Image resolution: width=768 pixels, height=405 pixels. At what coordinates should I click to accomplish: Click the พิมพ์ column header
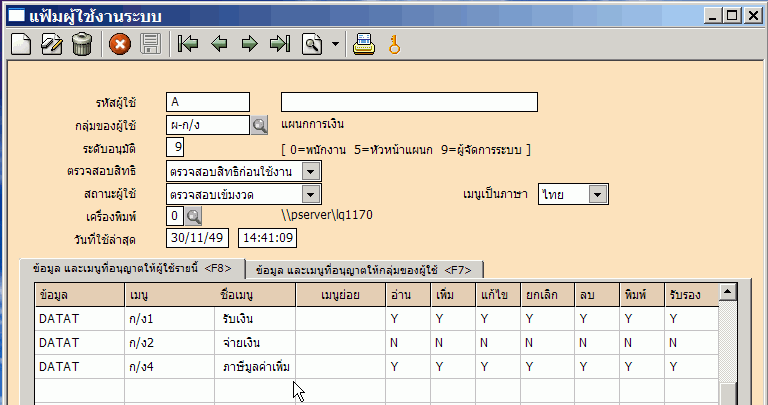642,295
